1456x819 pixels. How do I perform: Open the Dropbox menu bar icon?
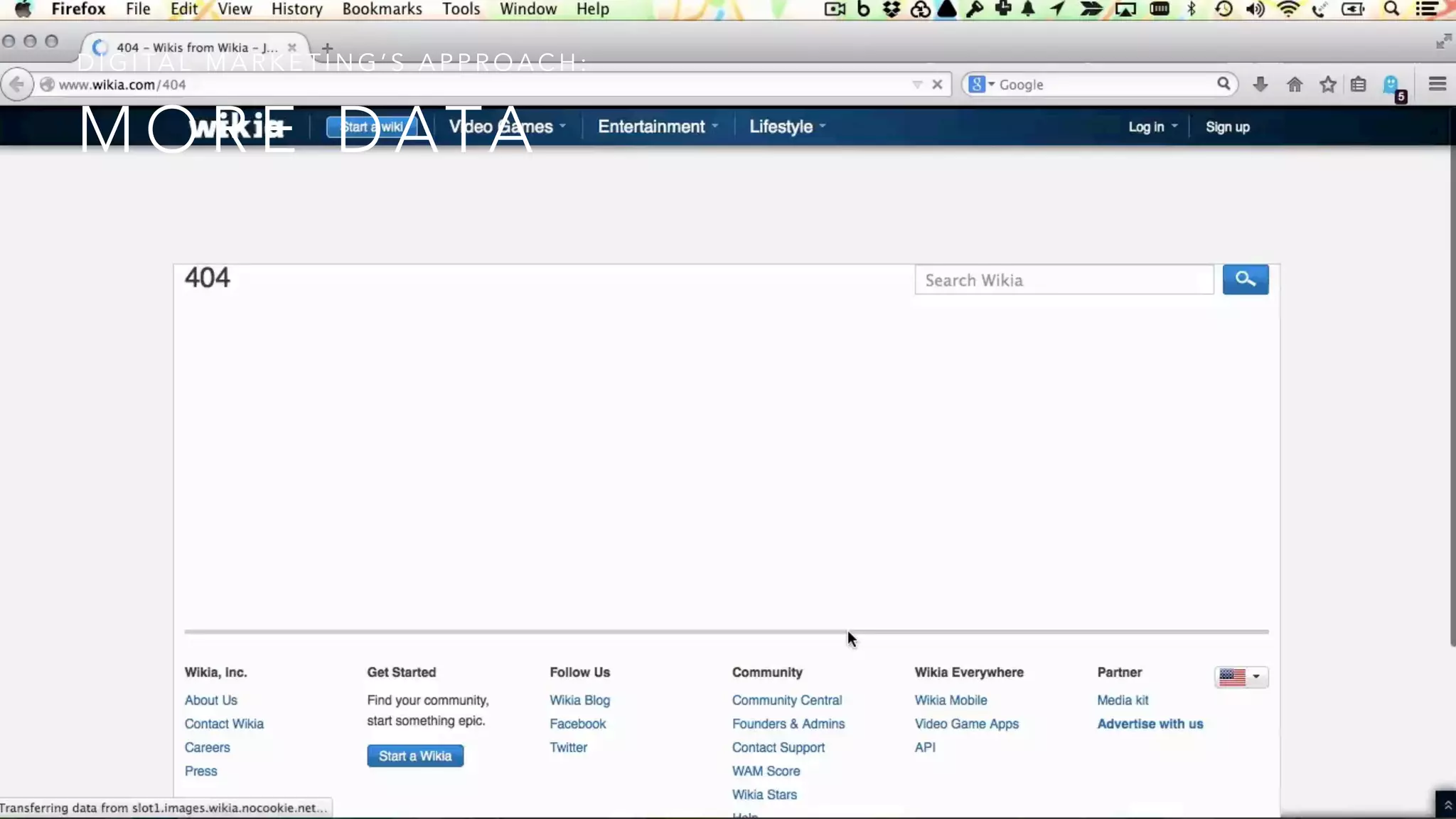coord(891,9)
